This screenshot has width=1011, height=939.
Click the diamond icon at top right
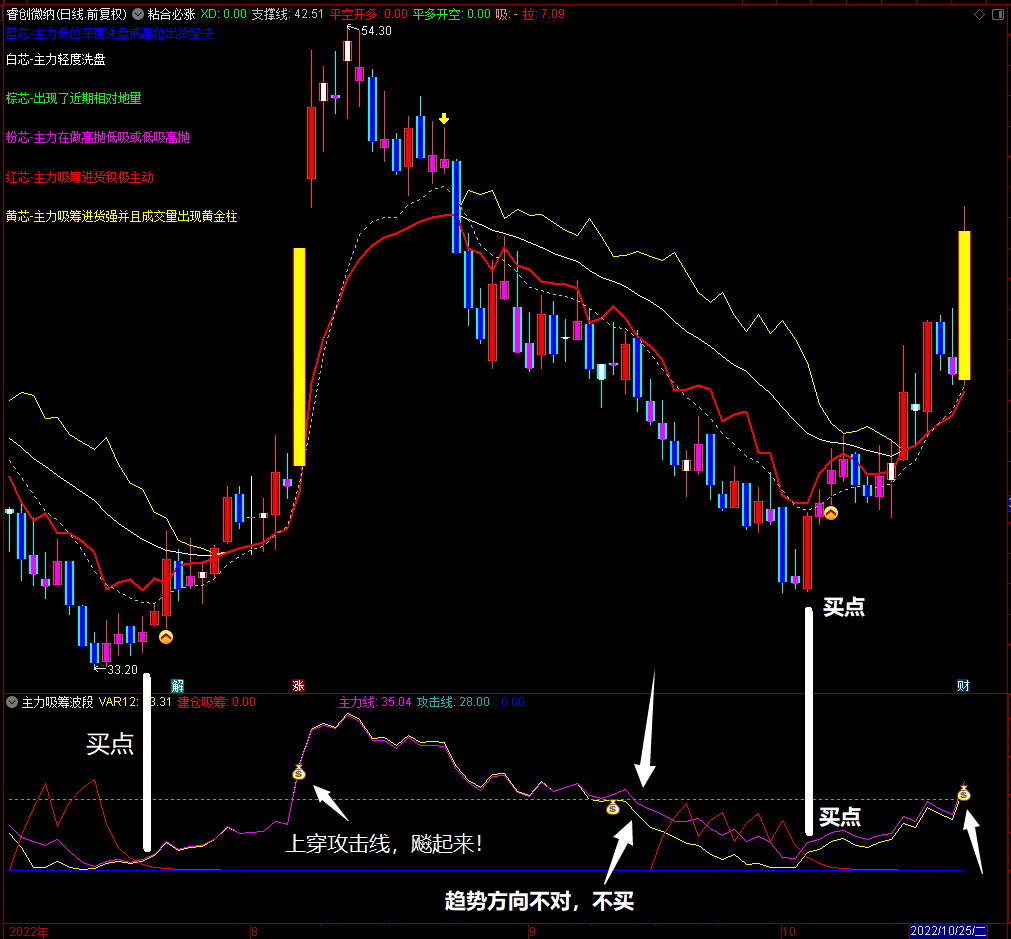(979, 14)
